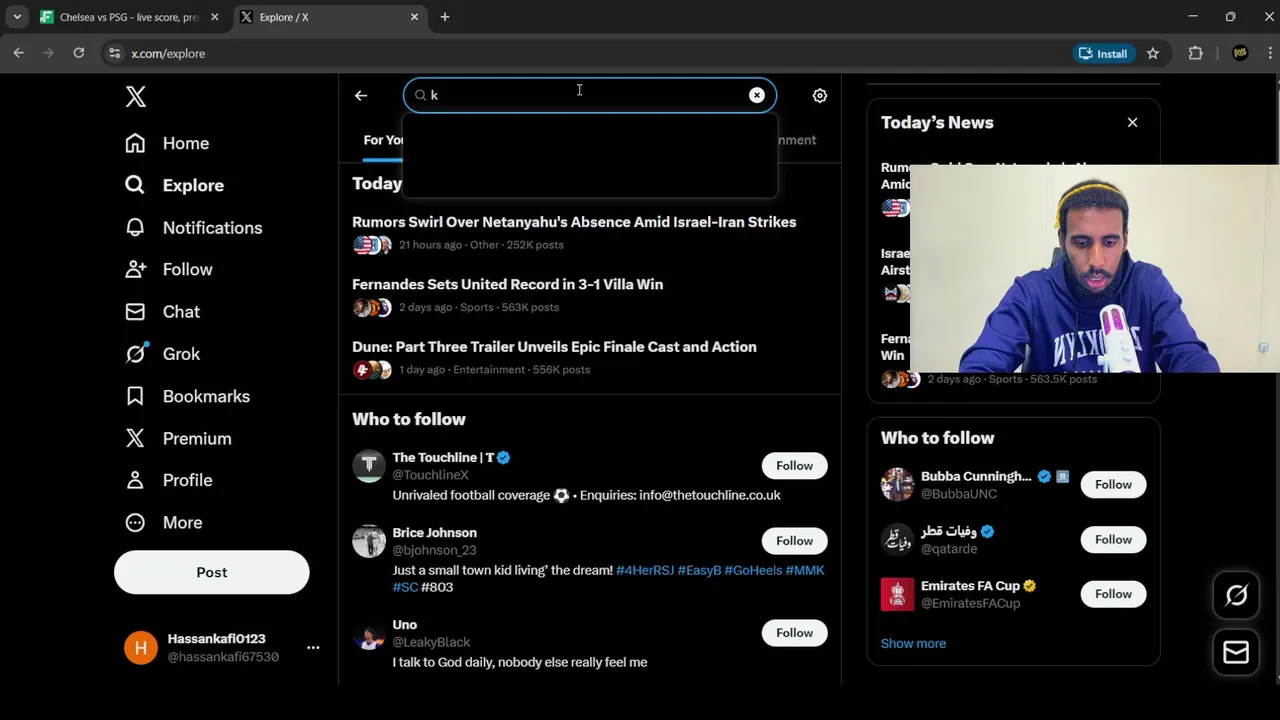Click the #4HerRSJ hashtag
This screenshot has height=720, width=1280.
(645, 570)
